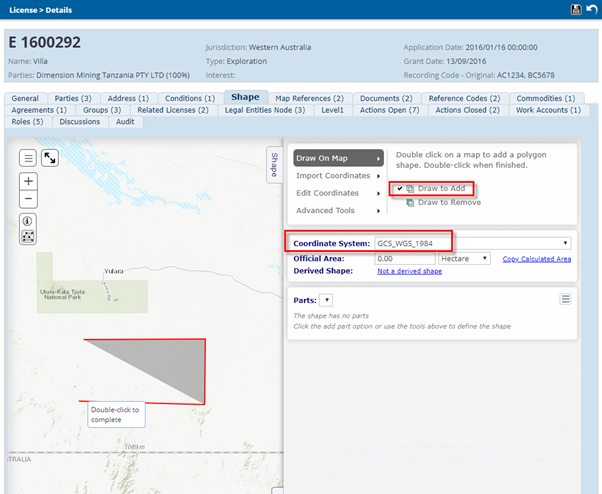This screenshot has height=494, width=602.
Task: Open the Agreements (1) tab
Action: click(x=39, y=110)
